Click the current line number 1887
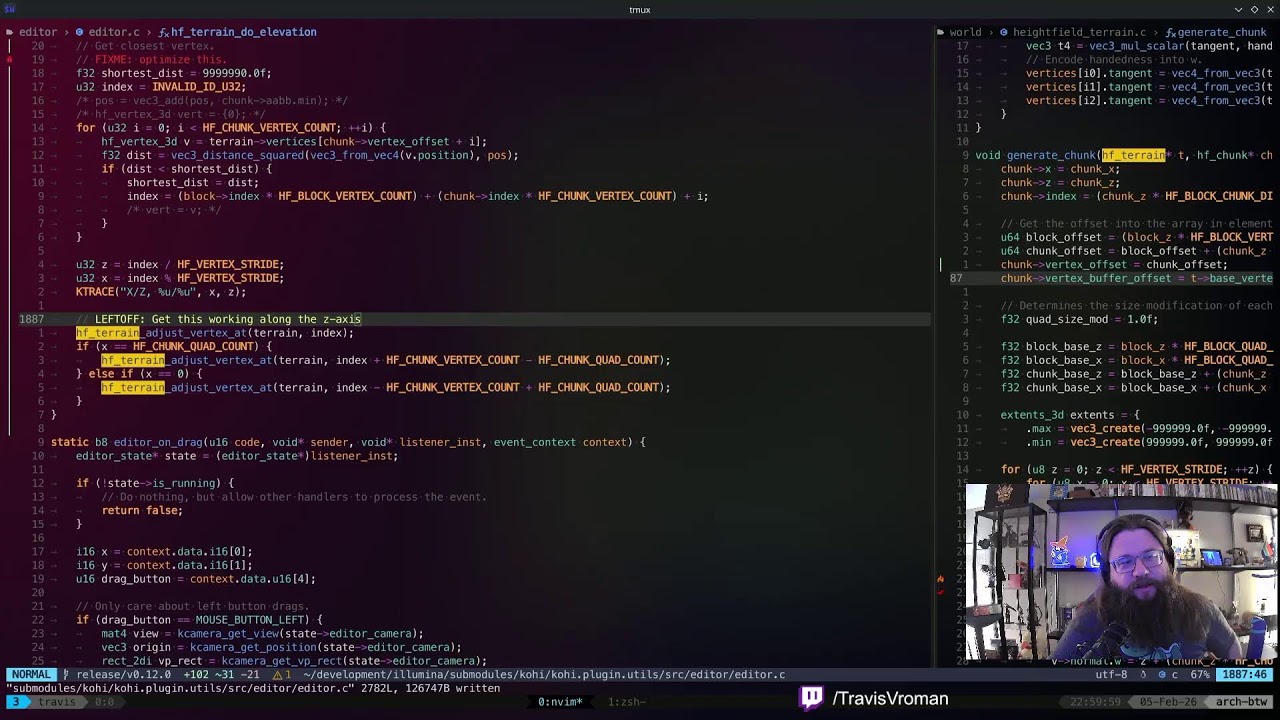Image resolution: width=1280 pixels, height=720 pixels. 34,319
